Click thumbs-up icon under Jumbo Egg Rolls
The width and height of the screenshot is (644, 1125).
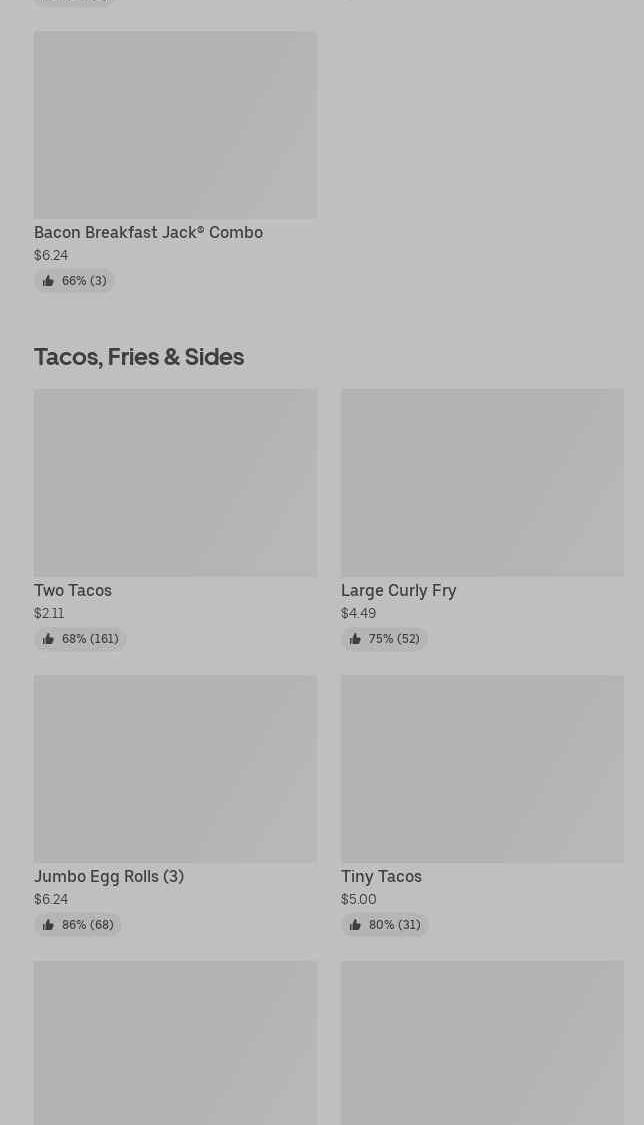pos(48,925)
